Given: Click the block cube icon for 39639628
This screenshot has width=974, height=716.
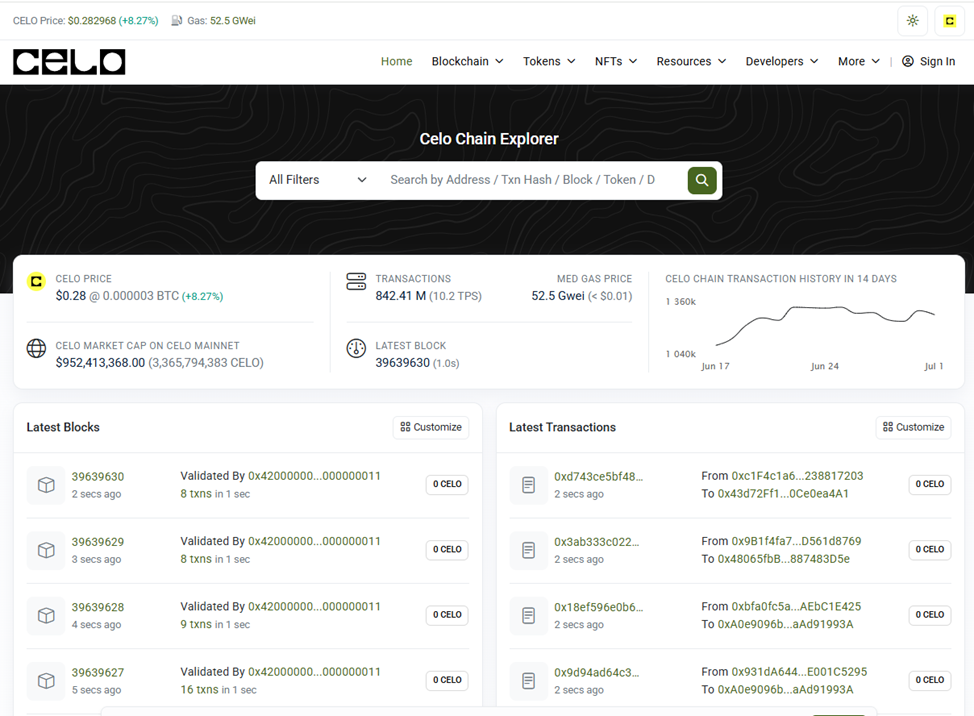Looking at the screenshot, I should (x=46, y=616).
